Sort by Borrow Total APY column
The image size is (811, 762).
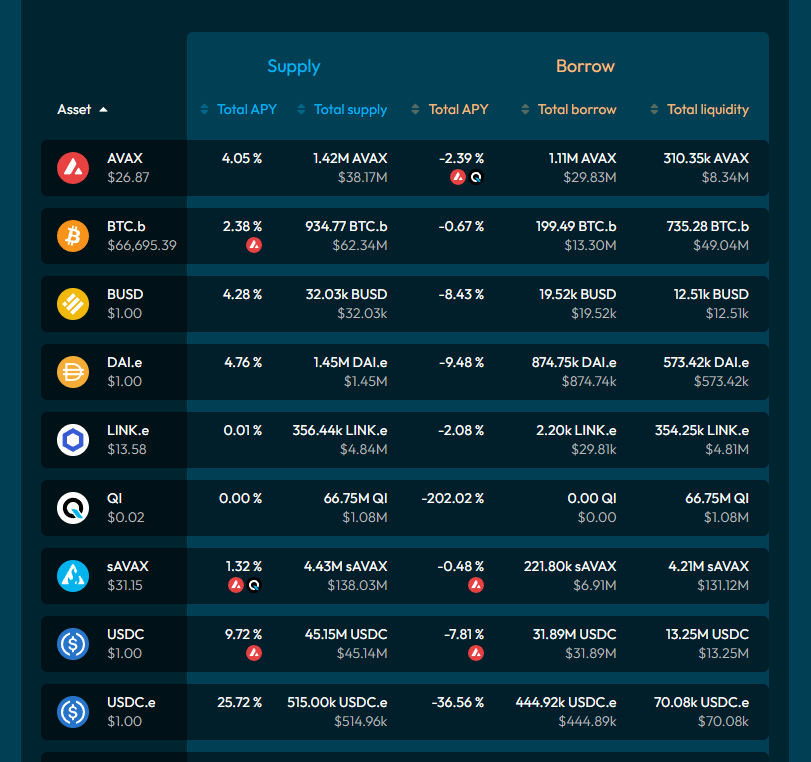click(x=449, y=110)
